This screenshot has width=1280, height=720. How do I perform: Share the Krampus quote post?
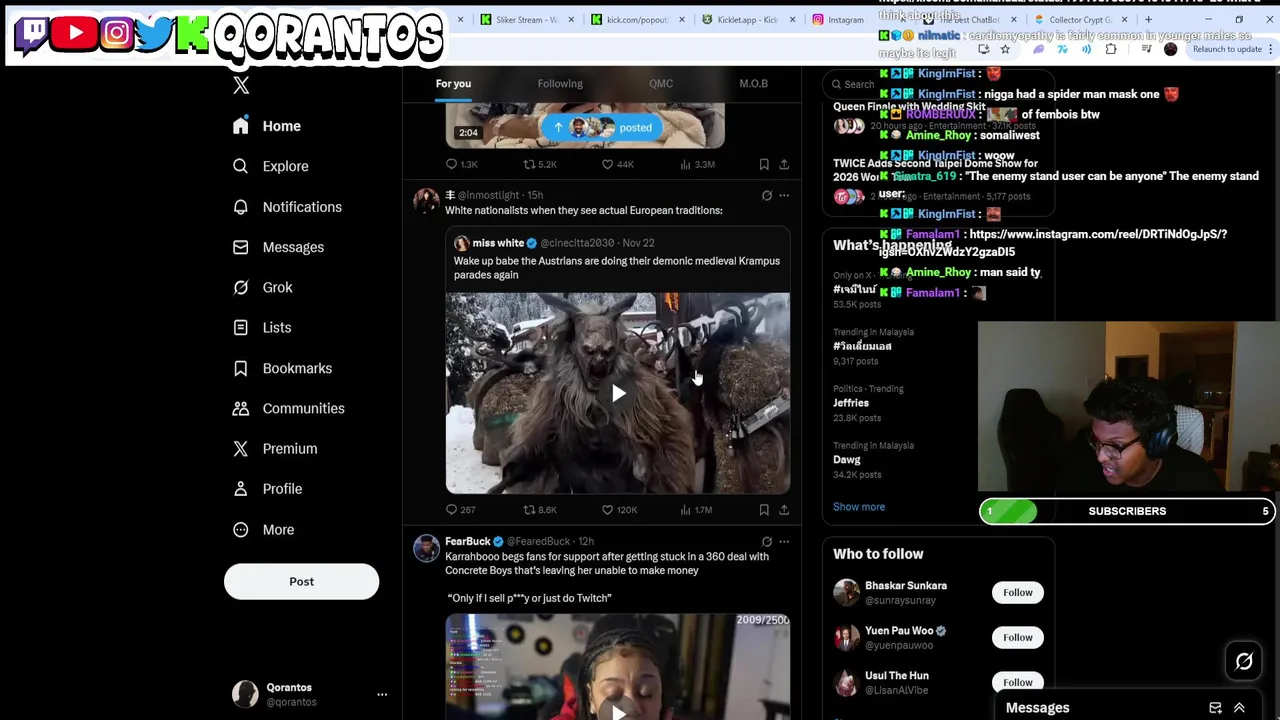784,510
